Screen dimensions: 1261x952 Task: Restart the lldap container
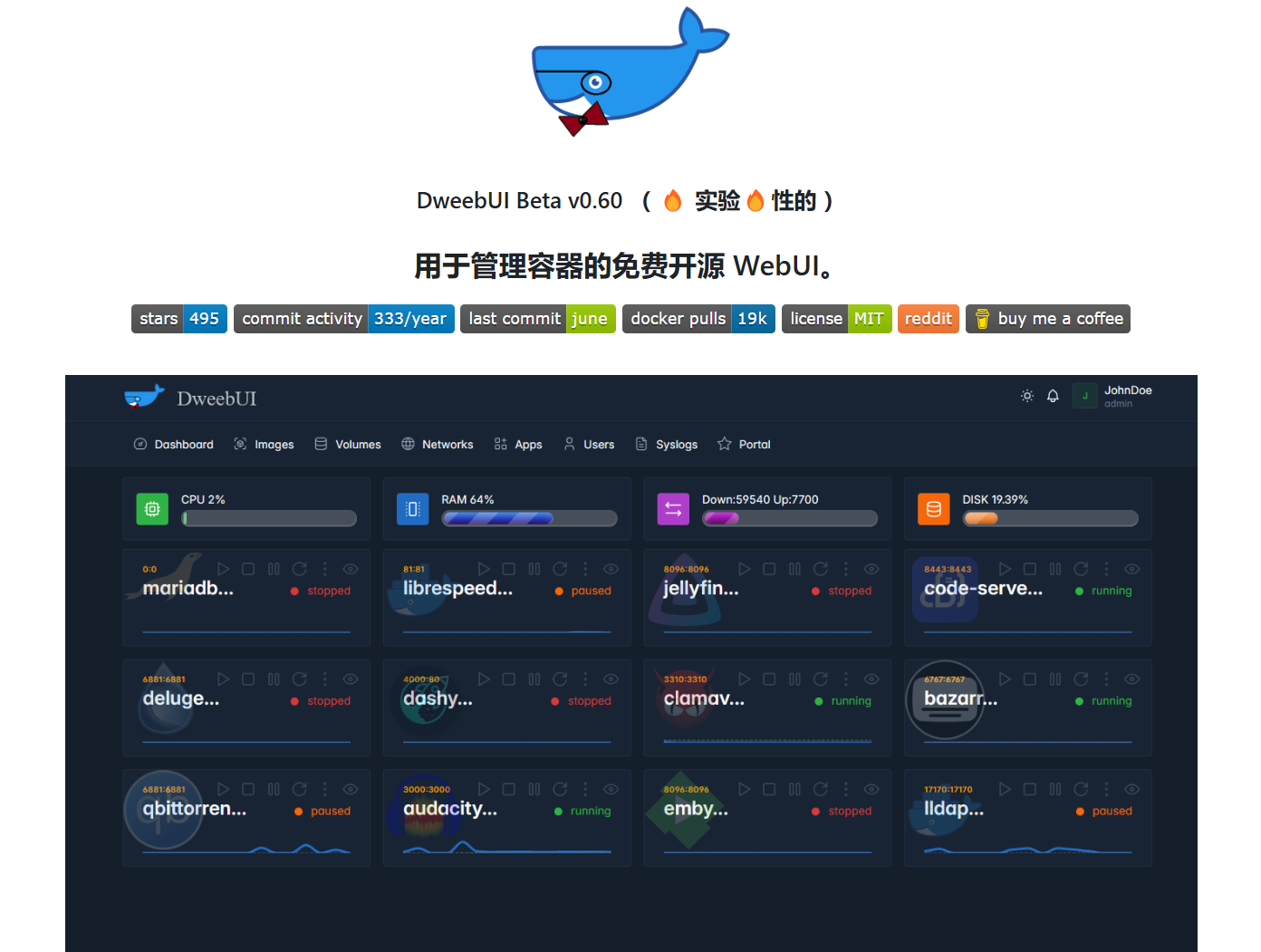click(x=1081, y=789)
